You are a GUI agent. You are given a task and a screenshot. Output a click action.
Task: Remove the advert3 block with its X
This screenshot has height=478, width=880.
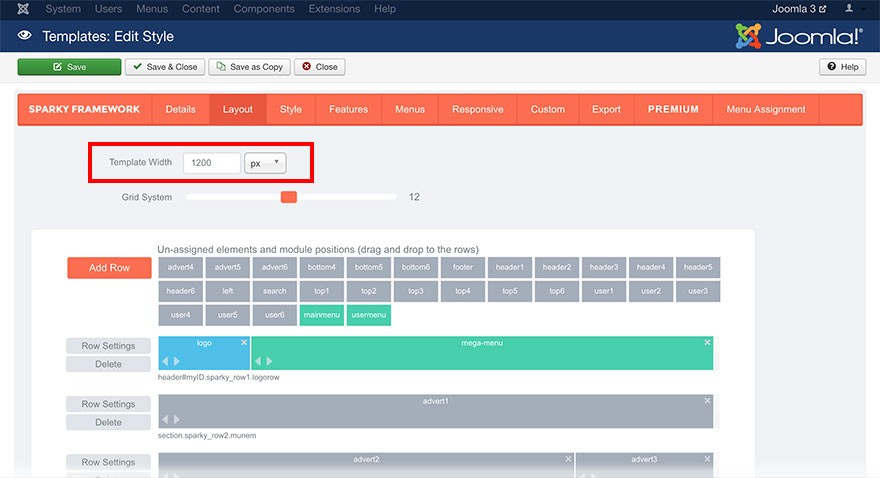pos(707,459)
